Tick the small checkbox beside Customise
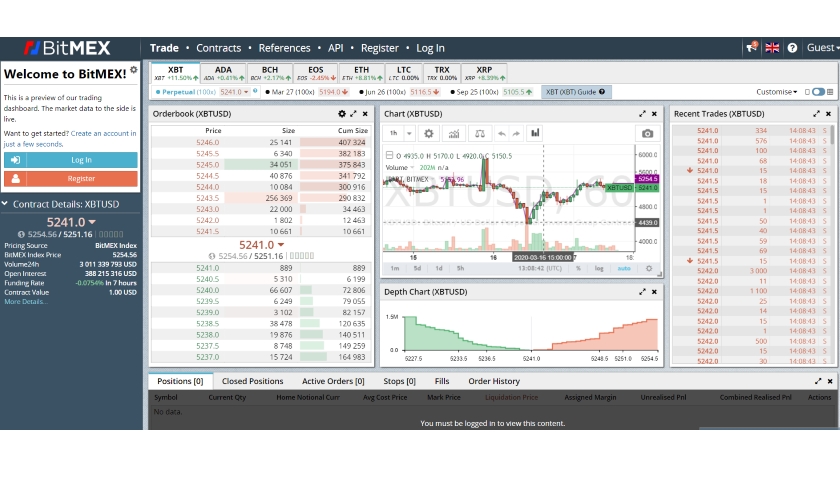The width and height of the screenshot is (840, 480). [x=807, y=92]
